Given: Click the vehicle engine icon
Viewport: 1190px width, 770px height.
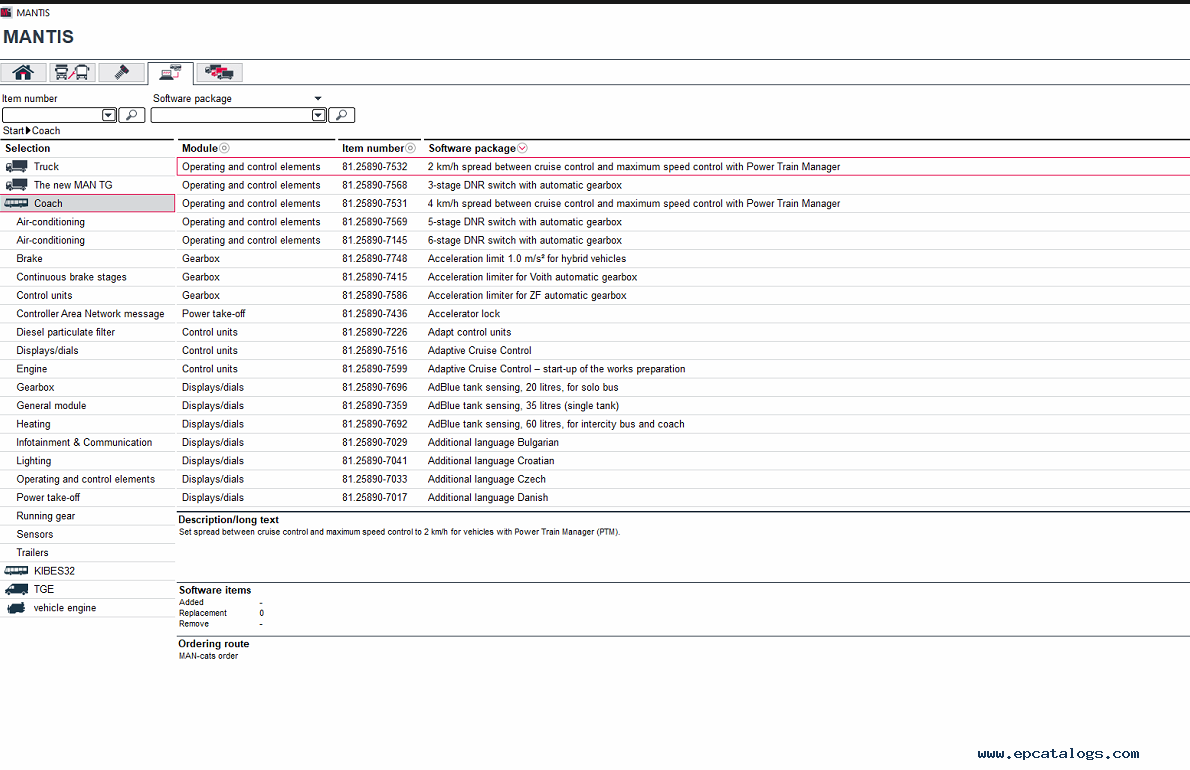Looking at the screenshot, I should [x=16, y=608].
